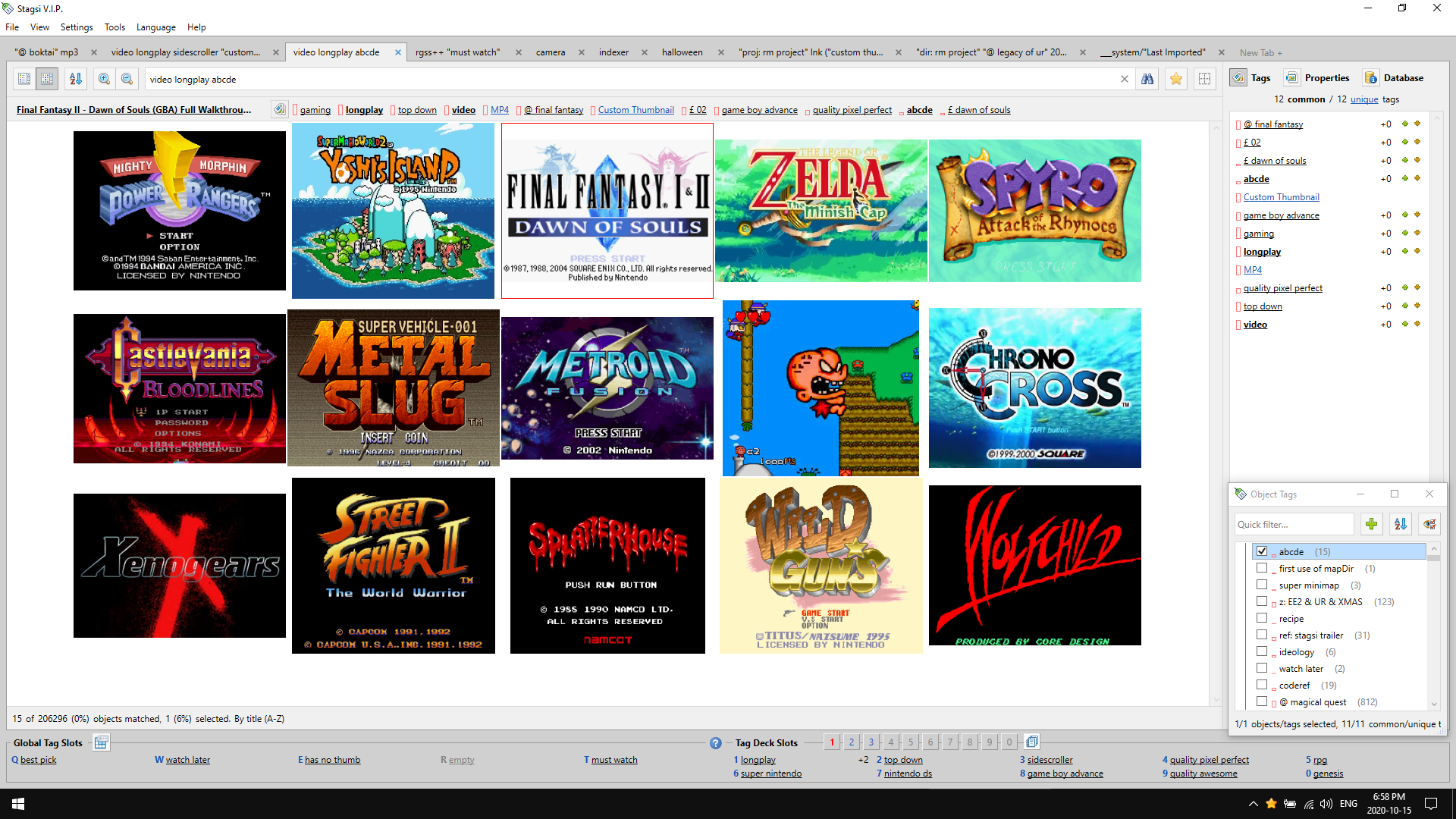Click the must watch global slot link
The image size is (1456, 819).
pos(614,760)
